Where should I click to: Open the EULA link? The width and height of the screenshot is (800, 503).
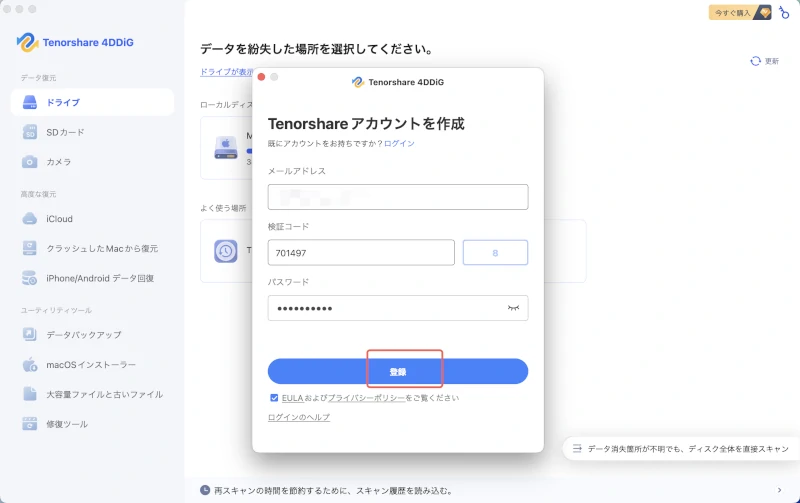(292, 398)
